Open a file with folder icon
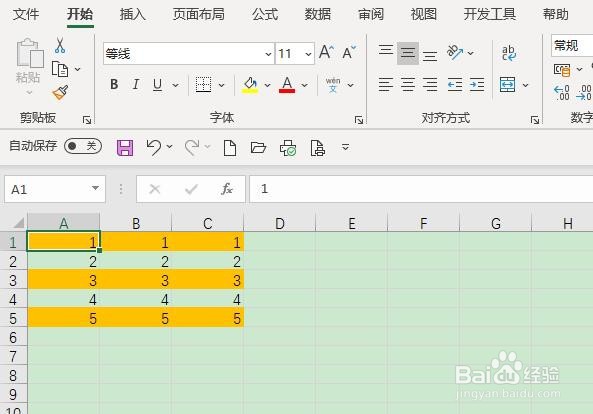The image size is (593, 414). click(258, 147)
